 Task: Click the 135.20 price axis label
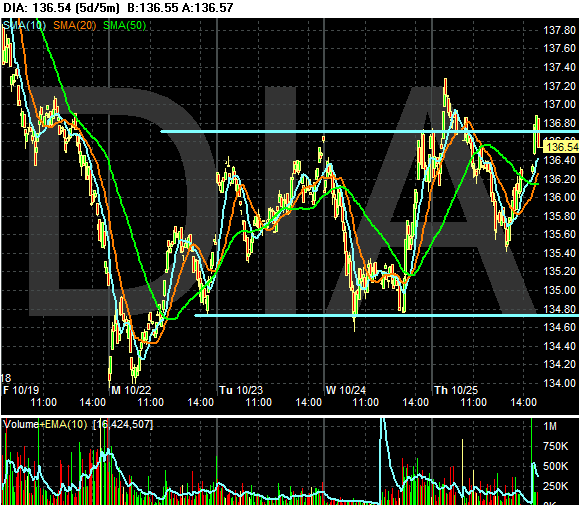tap(559, 272)
